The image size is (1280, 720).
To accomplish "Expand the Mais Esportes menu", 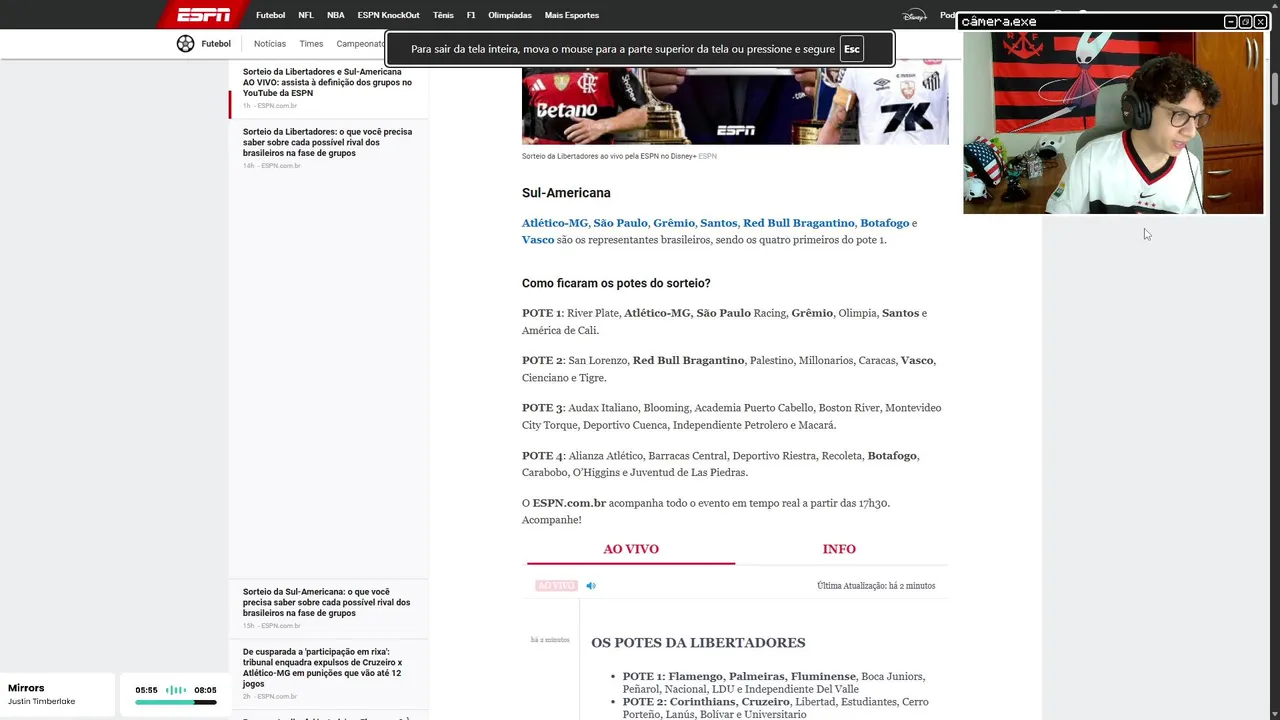I will point(572,15).
